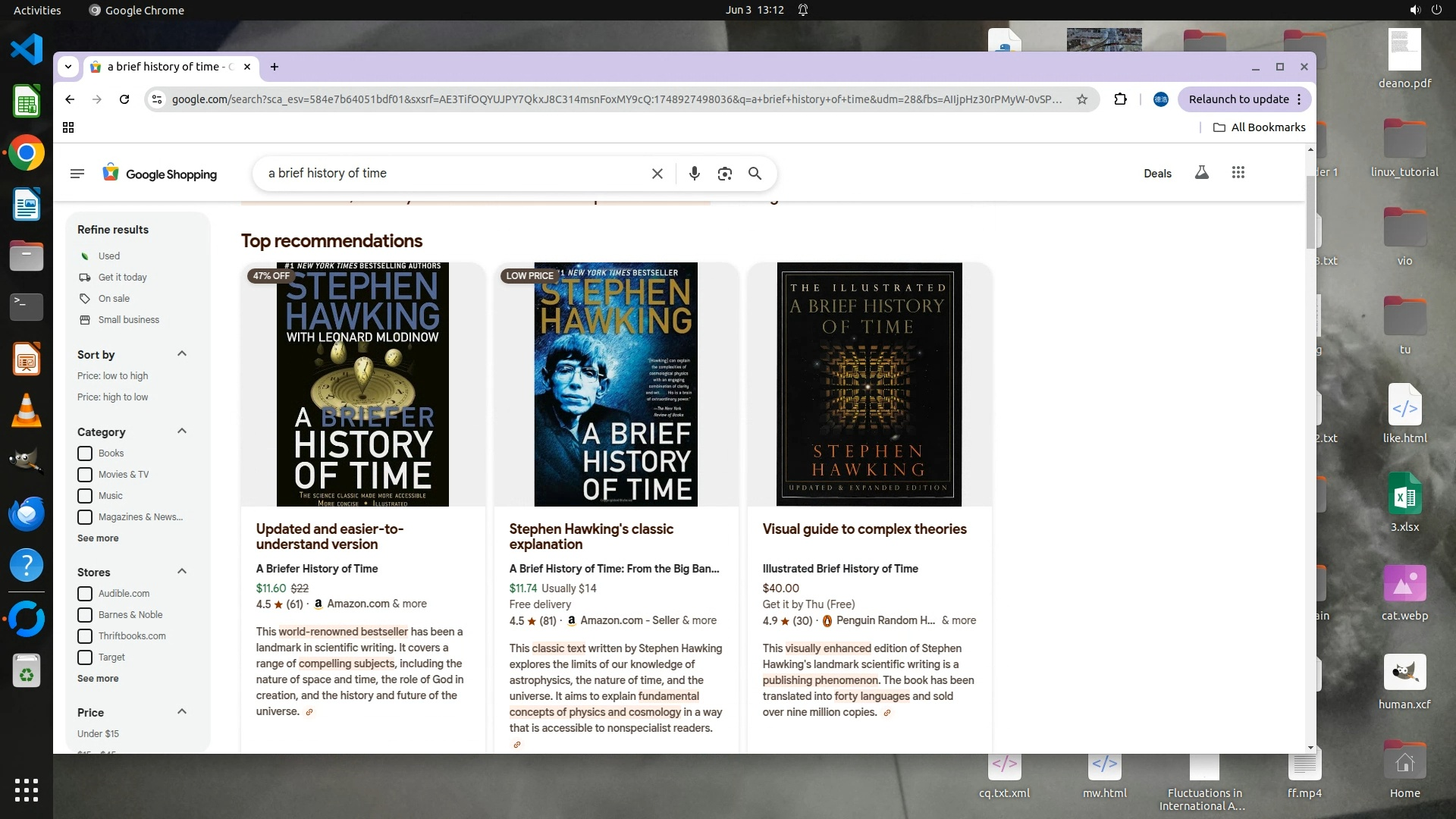Open the hamburger menu beside Google Shopping
Screen dimensions: 1456x819
coord(77,174)
